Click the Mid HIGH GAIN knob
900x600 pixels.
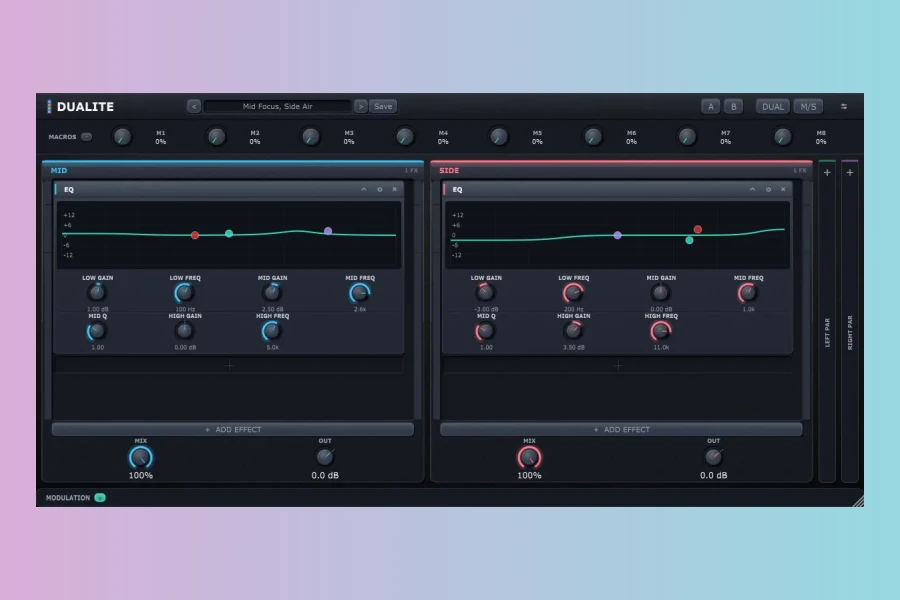[x=184, y=331]
